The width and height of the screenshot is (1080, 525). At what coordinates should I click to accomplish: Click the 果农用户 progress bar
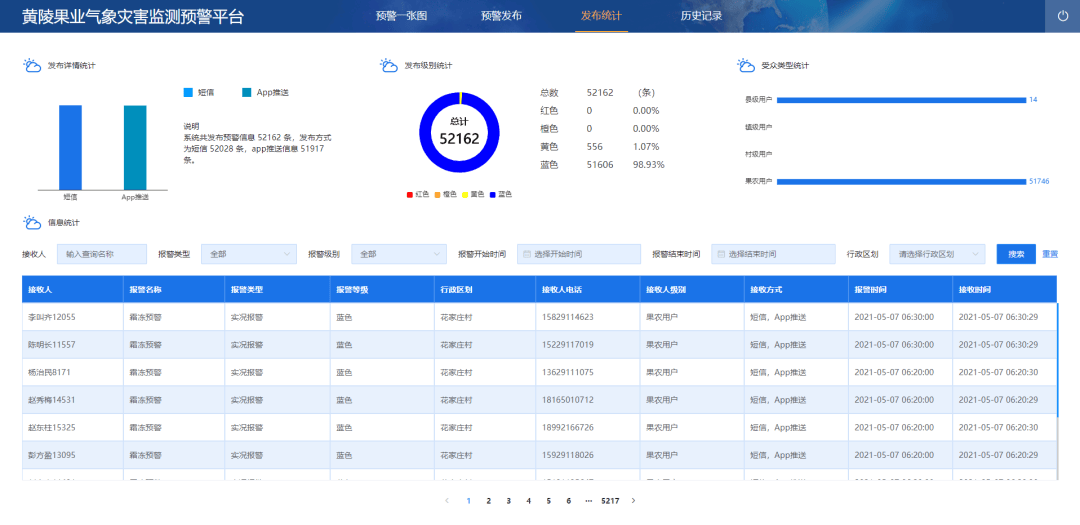tap(900, 181)
